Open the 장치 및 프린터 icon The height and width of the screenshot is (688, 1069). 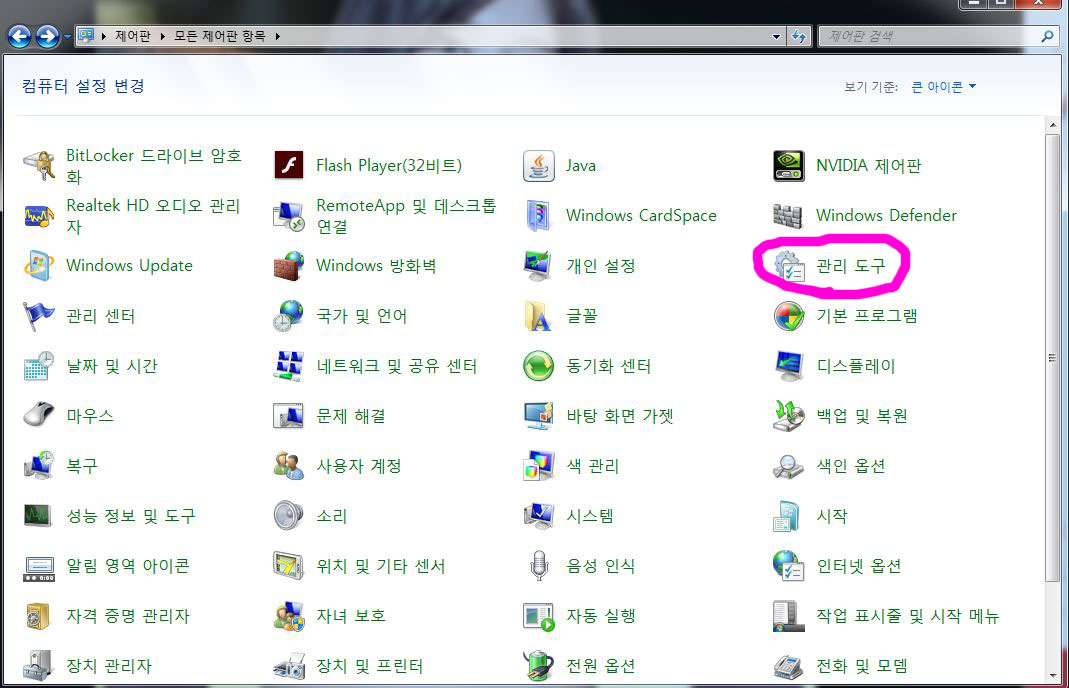coord(288,666)
